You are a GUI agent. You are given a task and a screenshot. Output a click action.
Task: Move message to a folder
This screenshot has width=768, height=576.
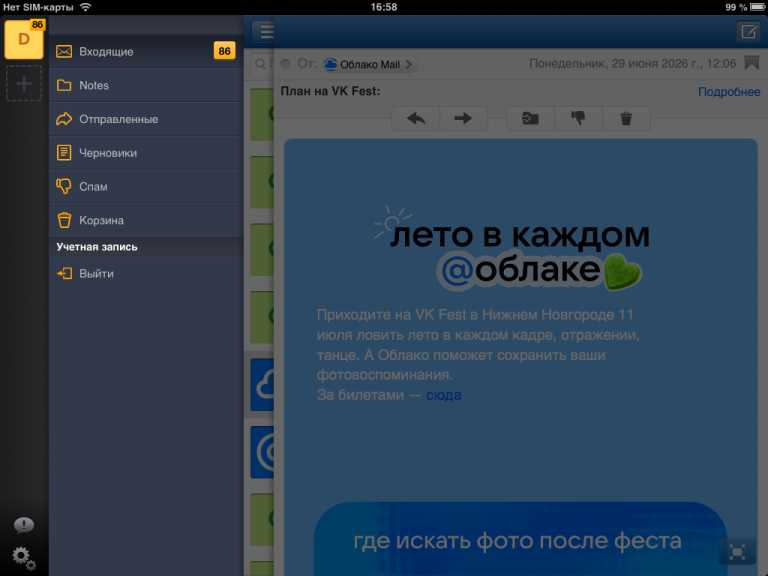(530, 119)
